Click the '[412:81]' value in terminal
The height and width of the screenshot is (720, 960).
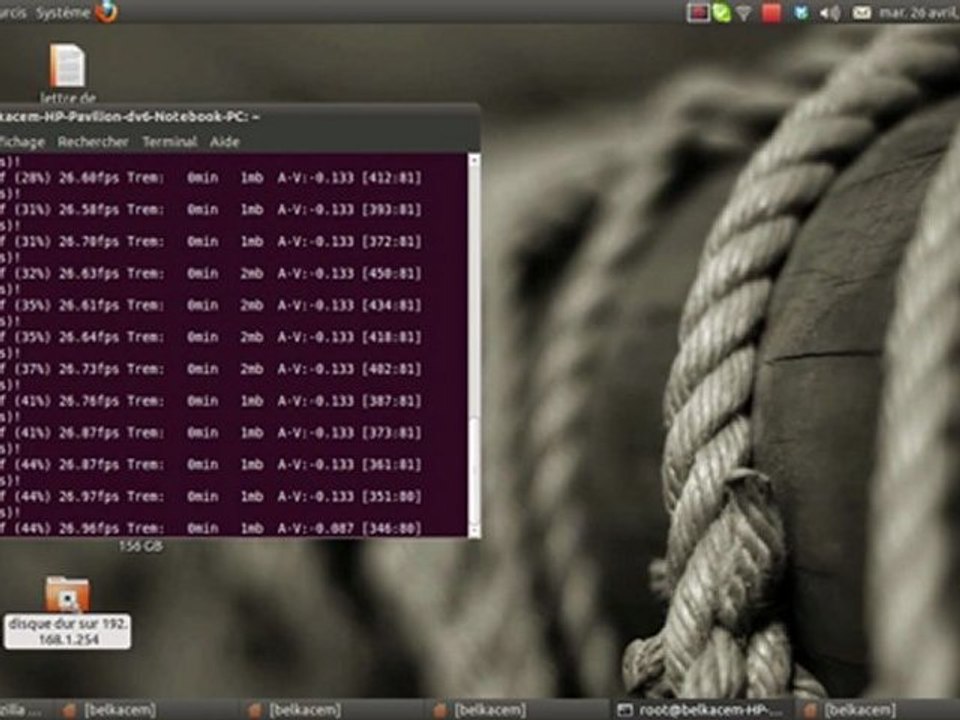point(392,178)
